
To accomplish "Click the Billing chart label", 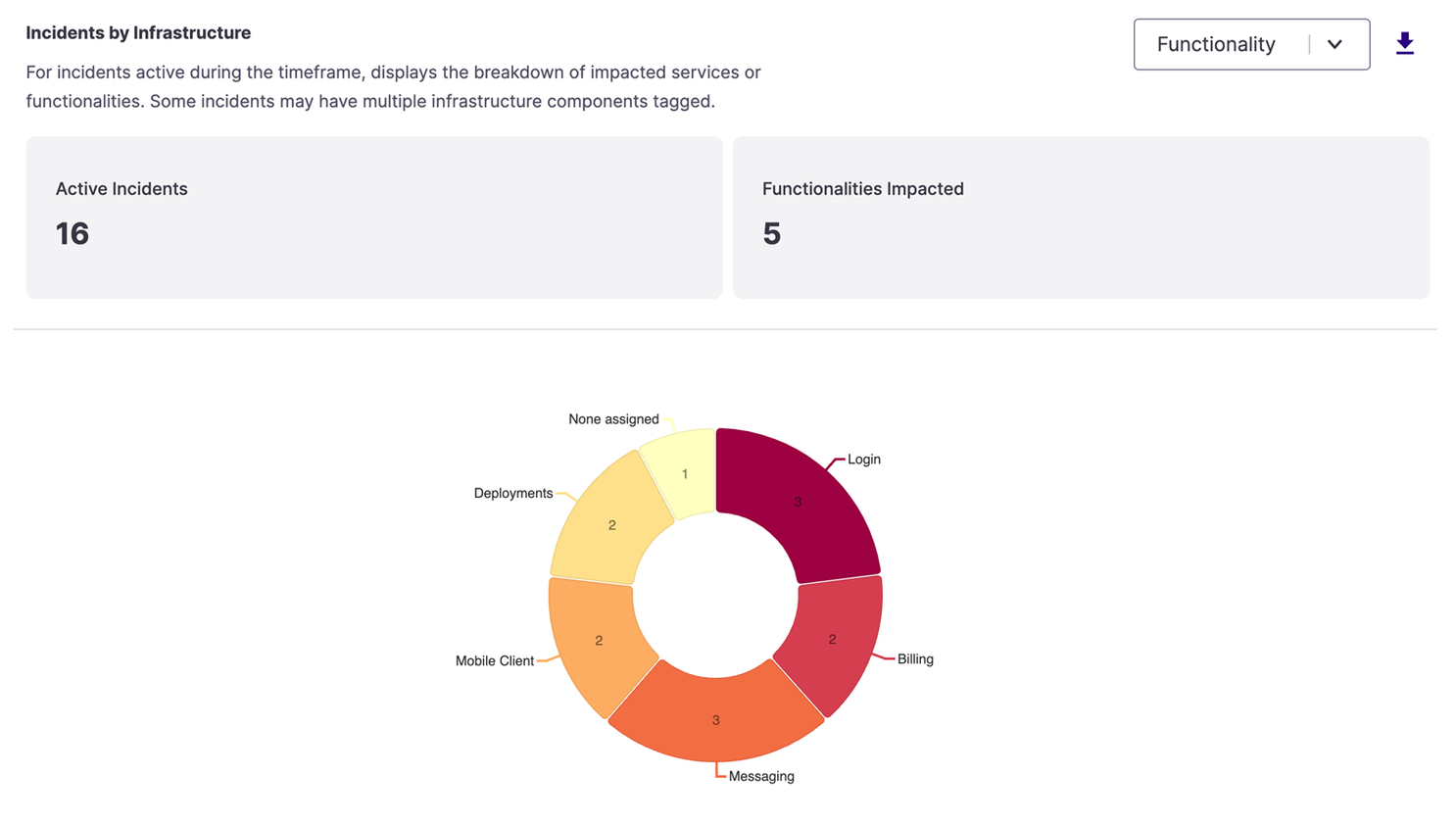I will pos(915,659).
